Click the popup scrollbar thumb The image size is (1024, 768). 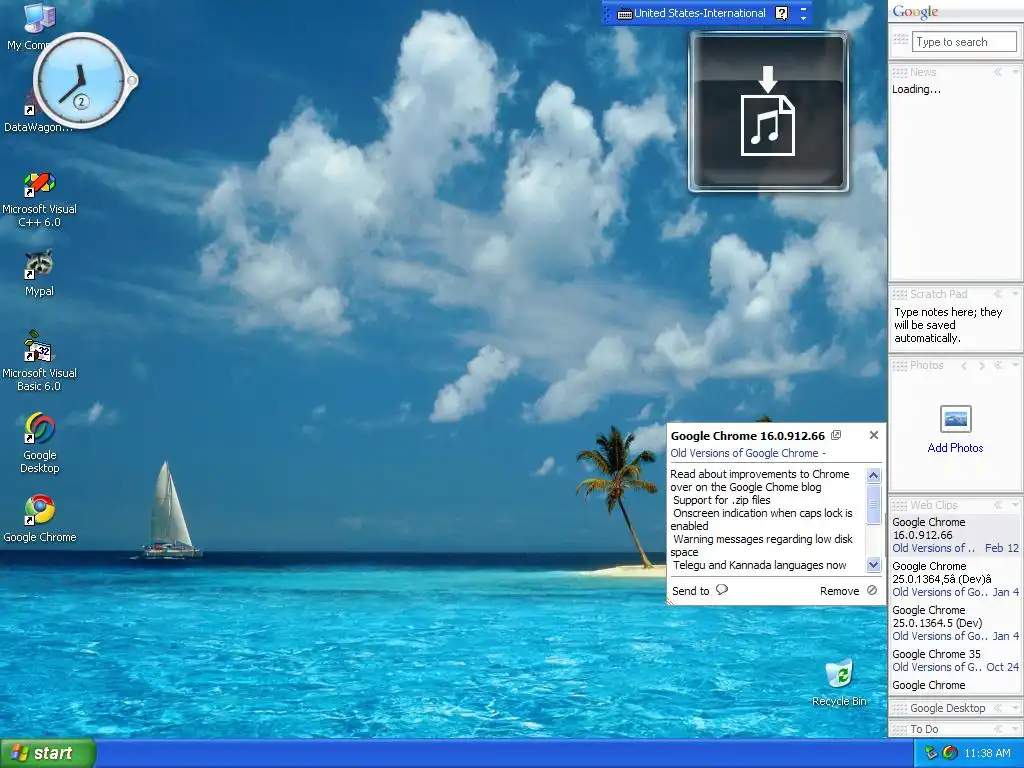point(873,504)
